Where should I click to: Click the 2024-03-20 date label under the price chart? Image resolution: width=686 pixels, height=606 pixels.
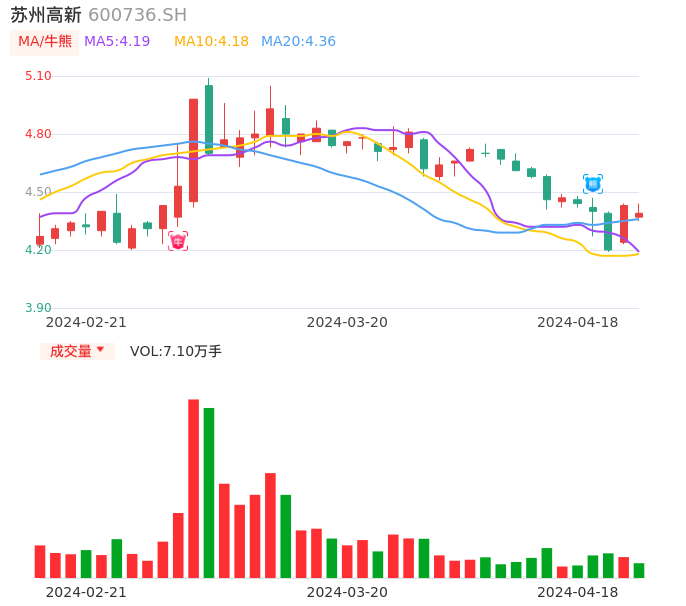click(x=347, y=322)
